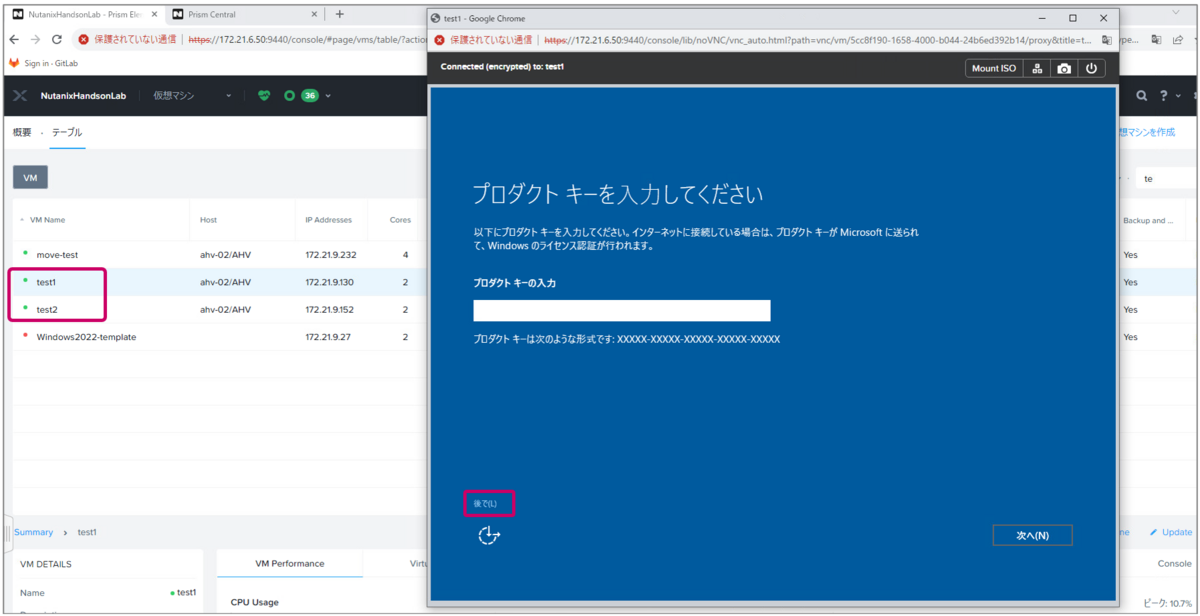Open the Prism help question mark menu

click(1164, 96)
